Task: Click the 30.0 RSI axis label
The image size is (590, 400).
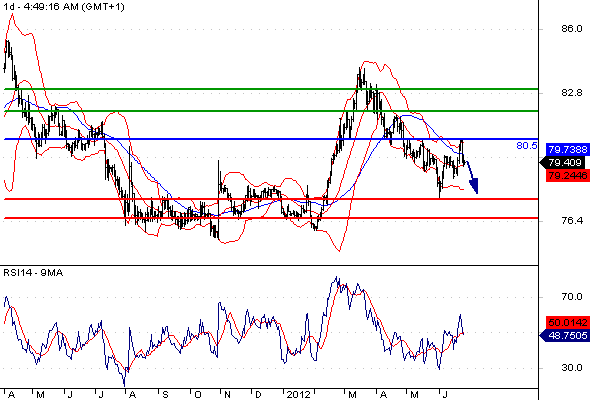Action: click(x=572, y=368)
